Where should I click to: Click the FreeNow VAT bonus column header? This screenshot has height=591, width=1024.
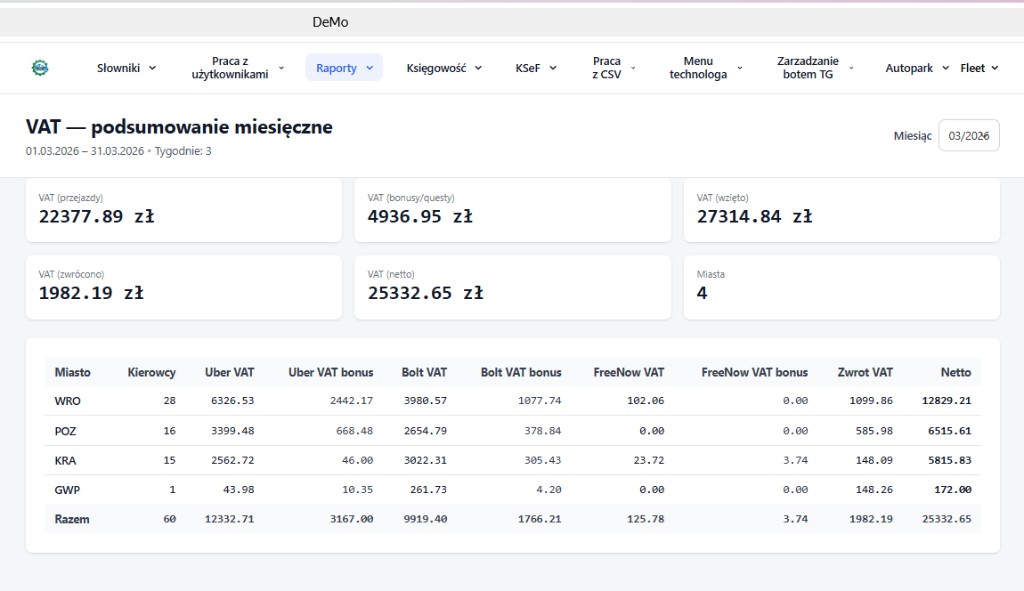tap(754, 372)
